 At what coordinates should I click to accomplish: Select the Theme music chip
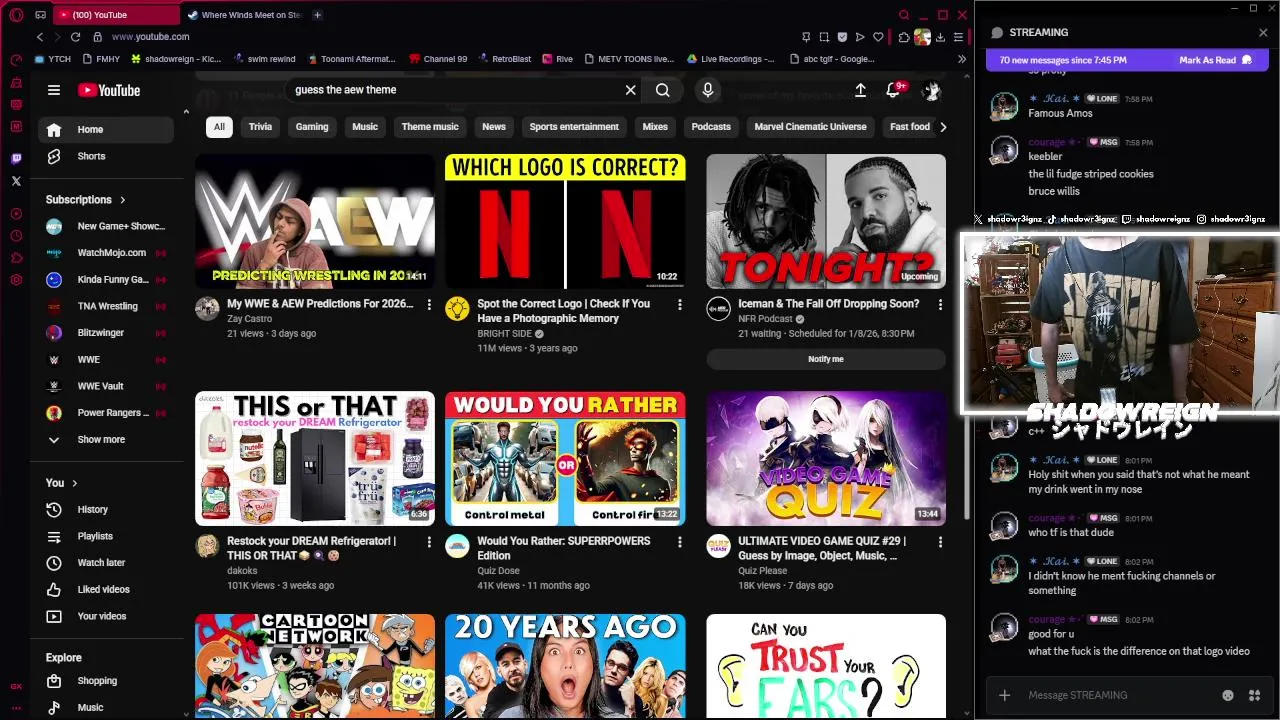[430, 127]
